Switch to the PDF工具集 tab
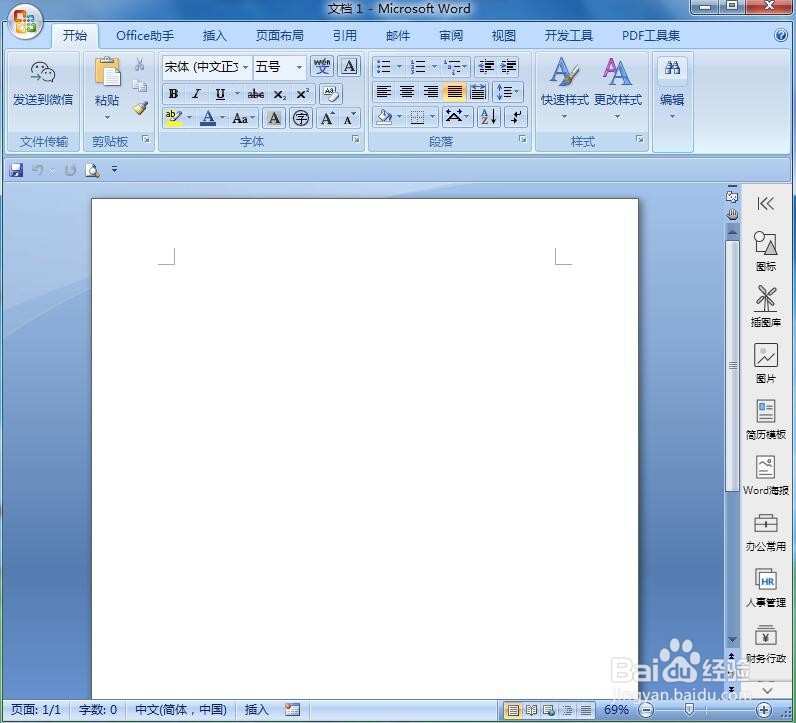Screen dimensions: 796x723 click(x=651, y=36)
